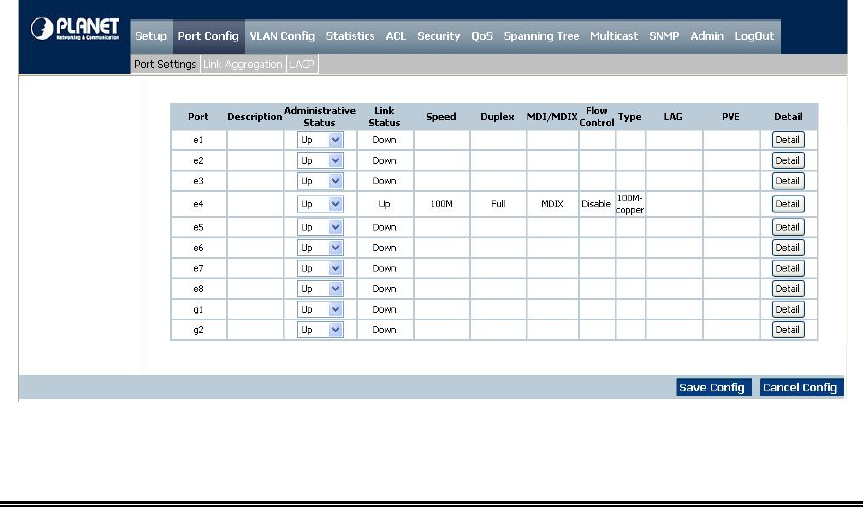Open Administrative Status dropdown for port e3
Viewport: 863px width, 507px height.
click(320, 181)
